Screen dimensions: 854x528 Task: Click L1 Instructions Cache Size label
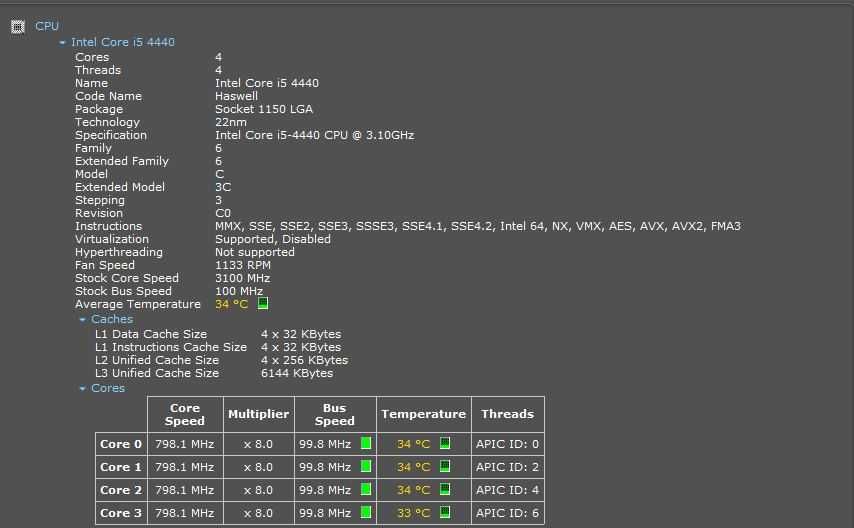coord(171,347)
